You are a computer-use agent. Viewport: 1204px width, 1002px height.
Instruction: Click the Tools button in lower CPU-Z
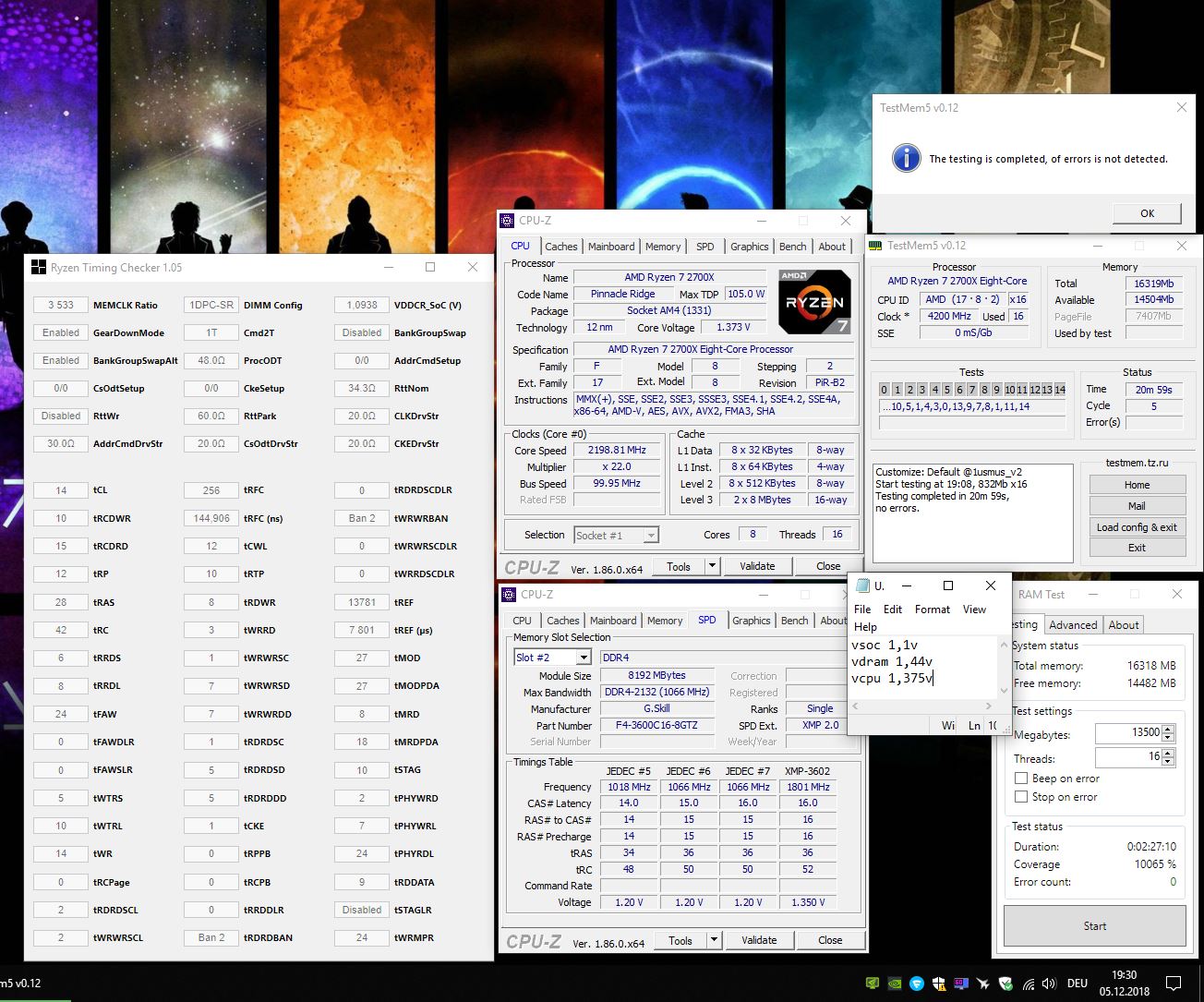coord(680,940)
